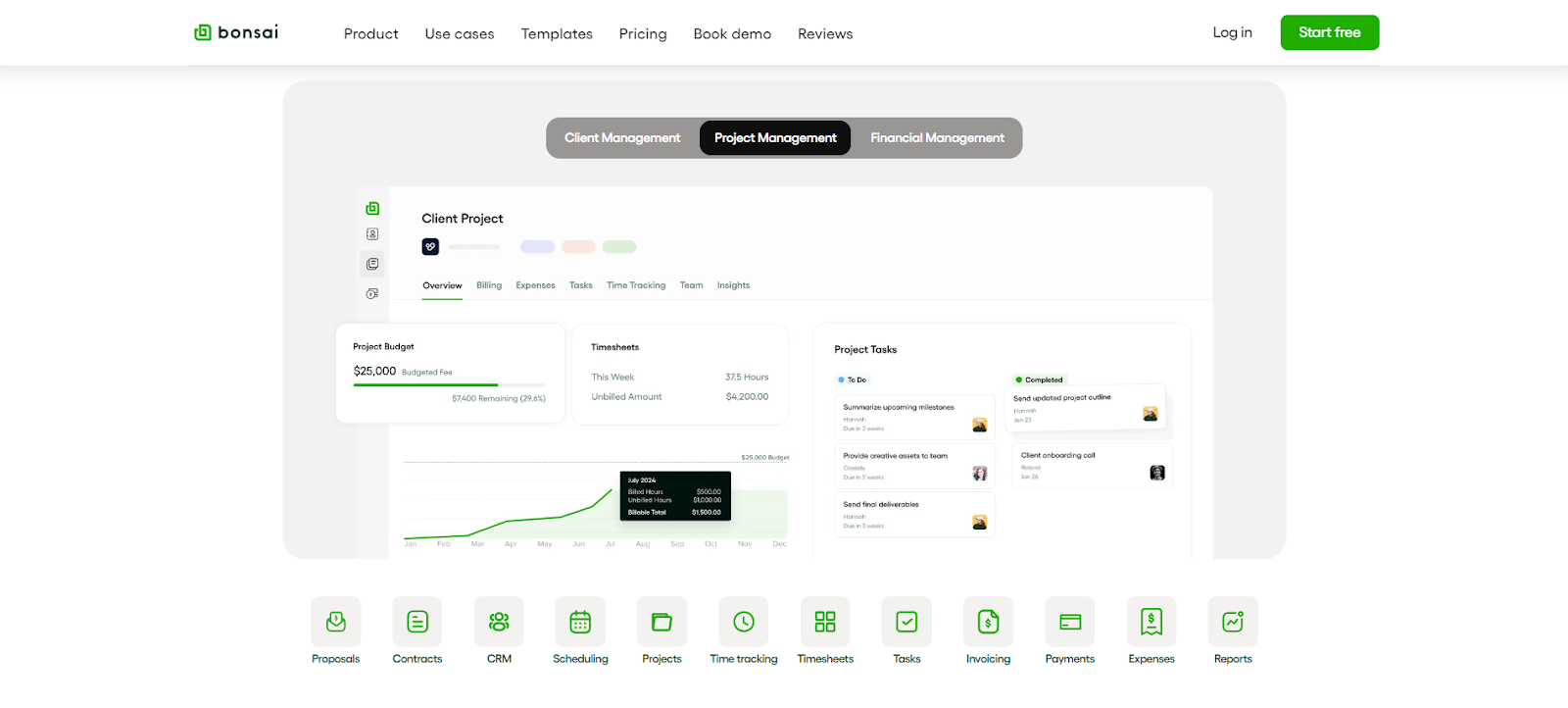Open the Insights project tab
The height and width of the screenshot is (708, 1568).
click(733, 285)
